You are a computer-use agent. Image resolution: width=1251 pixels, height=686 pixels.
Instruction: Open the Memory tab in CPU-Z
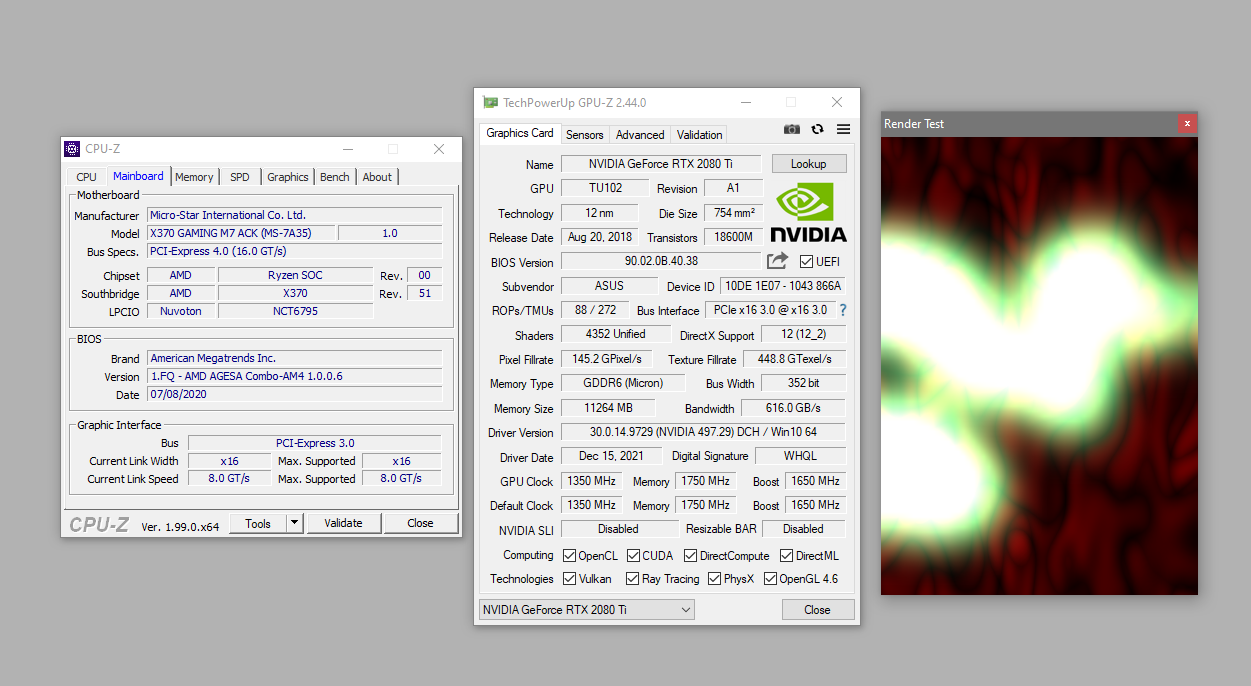tap(194, 177)
